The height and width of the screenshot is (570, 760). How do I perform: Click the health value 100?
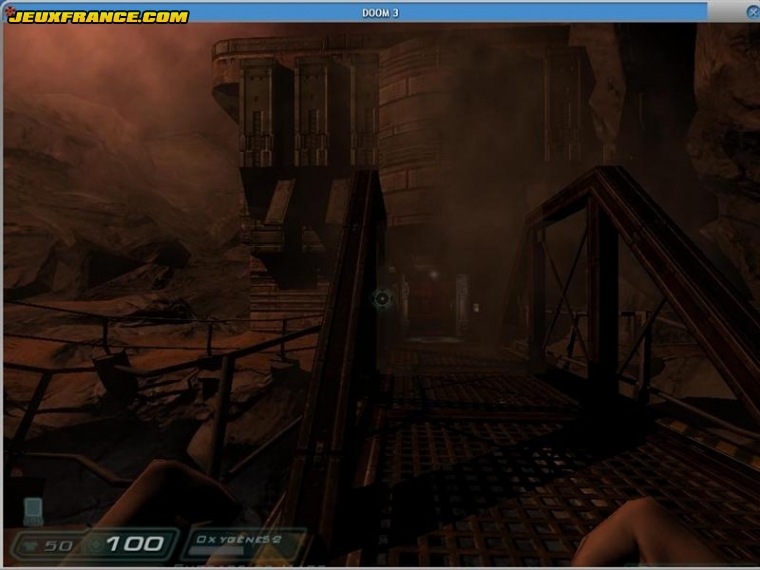pyautogui.click(x=135, y=544)
